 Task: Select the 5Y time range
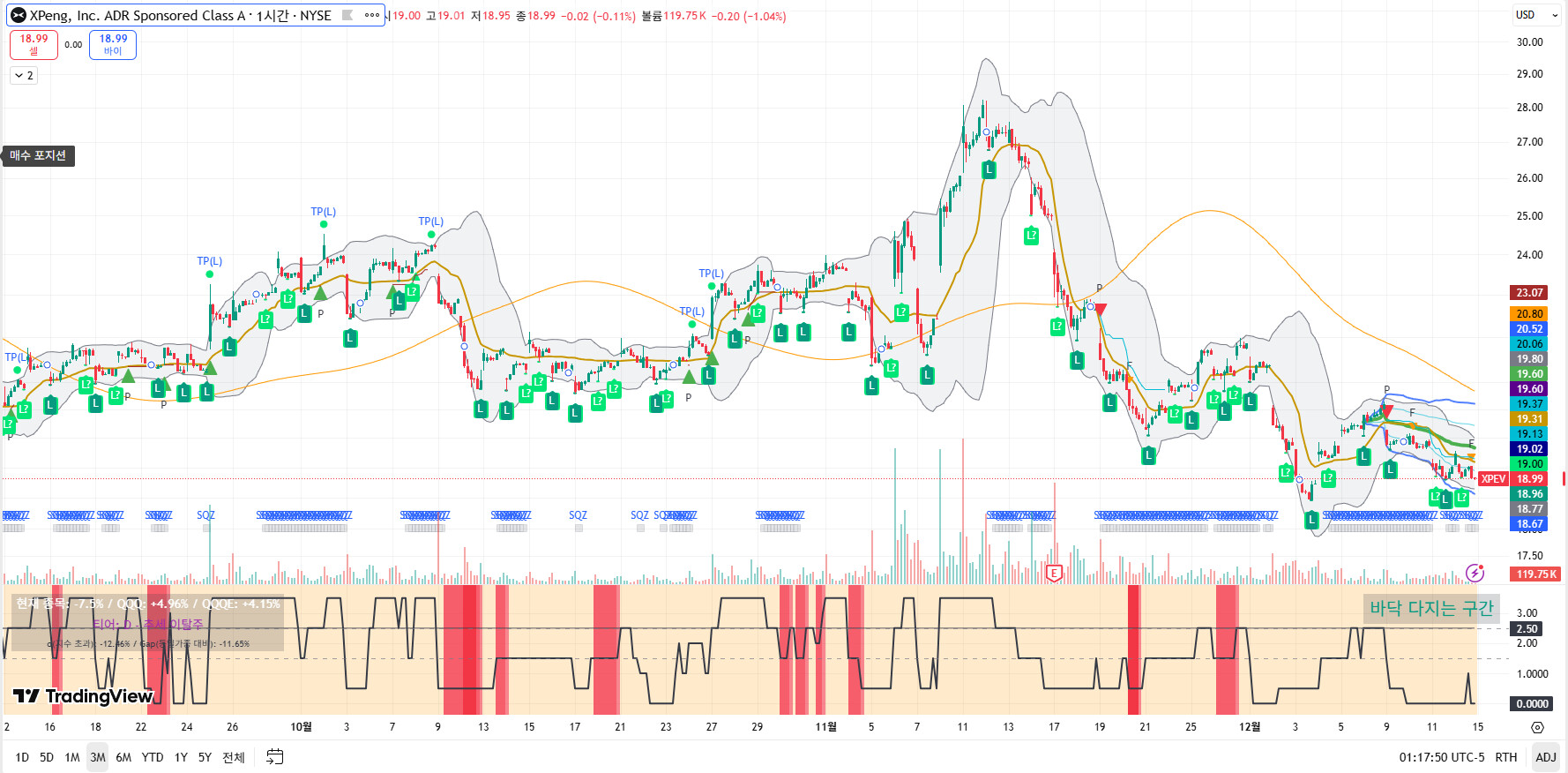(205, 757)
